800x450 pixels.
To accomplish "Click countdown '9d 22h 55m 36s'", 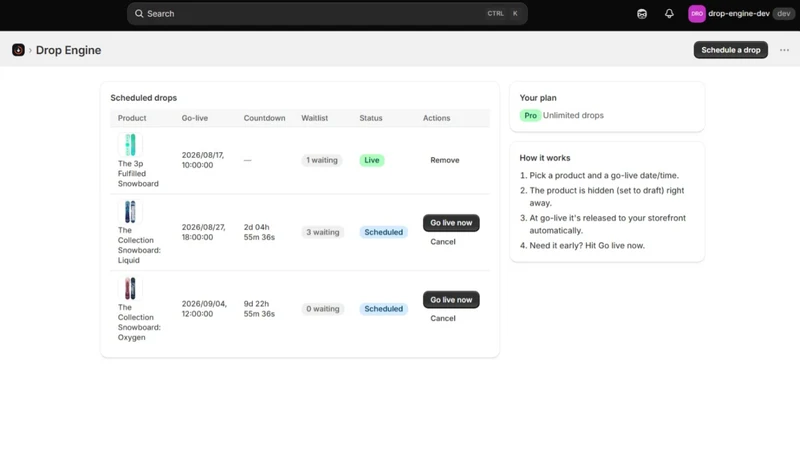I will [259, 309].
